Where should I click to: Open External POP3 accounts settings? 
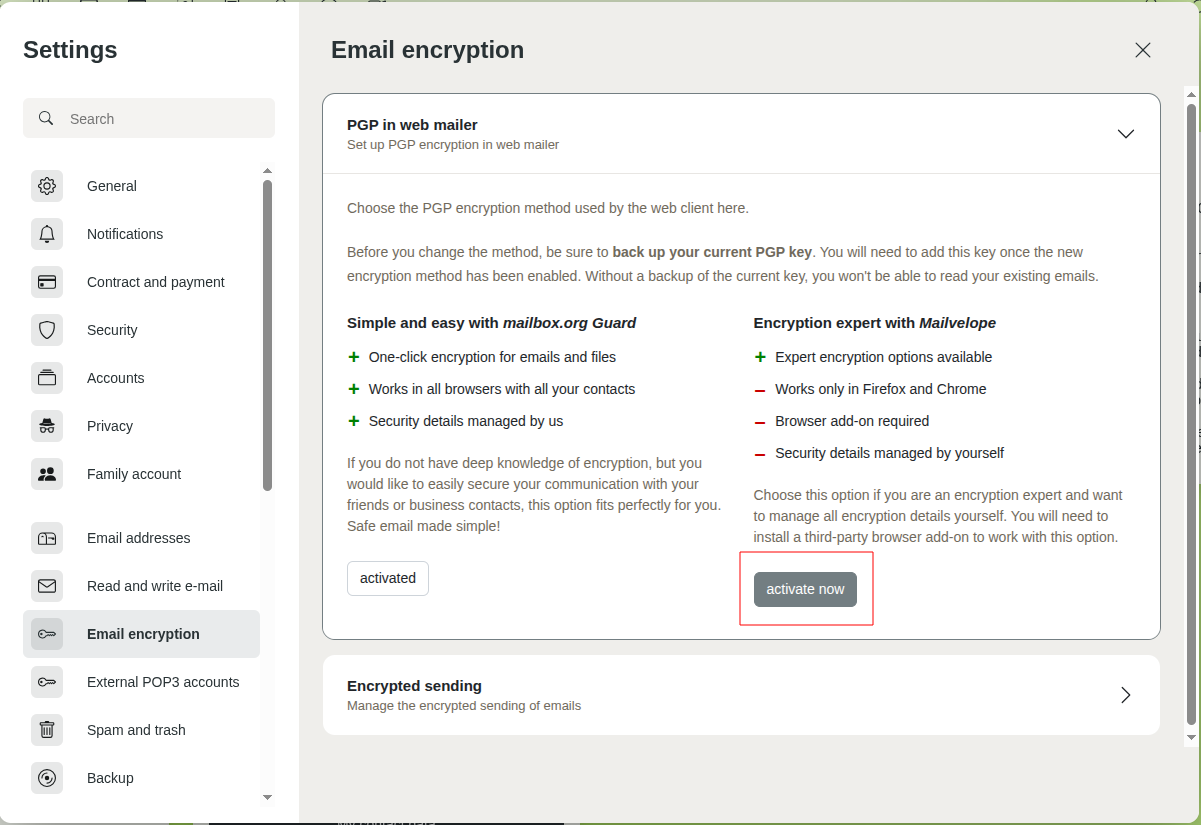click(x=163, y=682)
